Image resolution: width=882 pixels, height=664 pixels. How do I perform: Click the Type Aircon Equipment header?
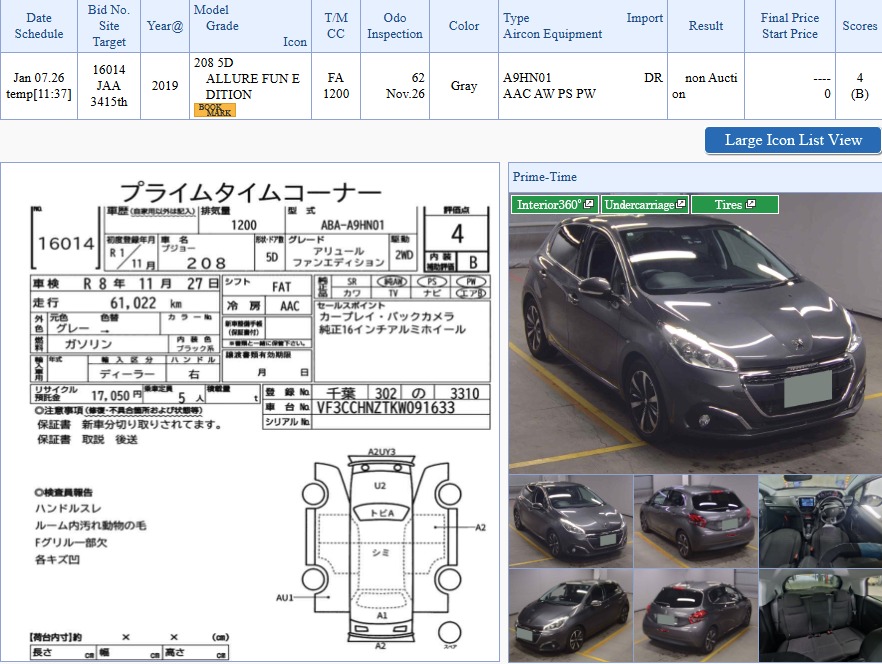[583, 26]
